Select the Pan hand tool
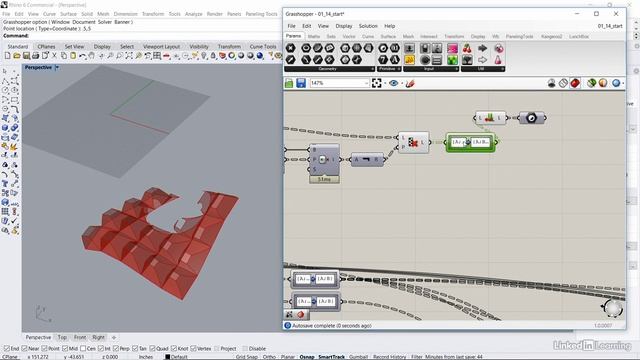 [x=91, y=56]
